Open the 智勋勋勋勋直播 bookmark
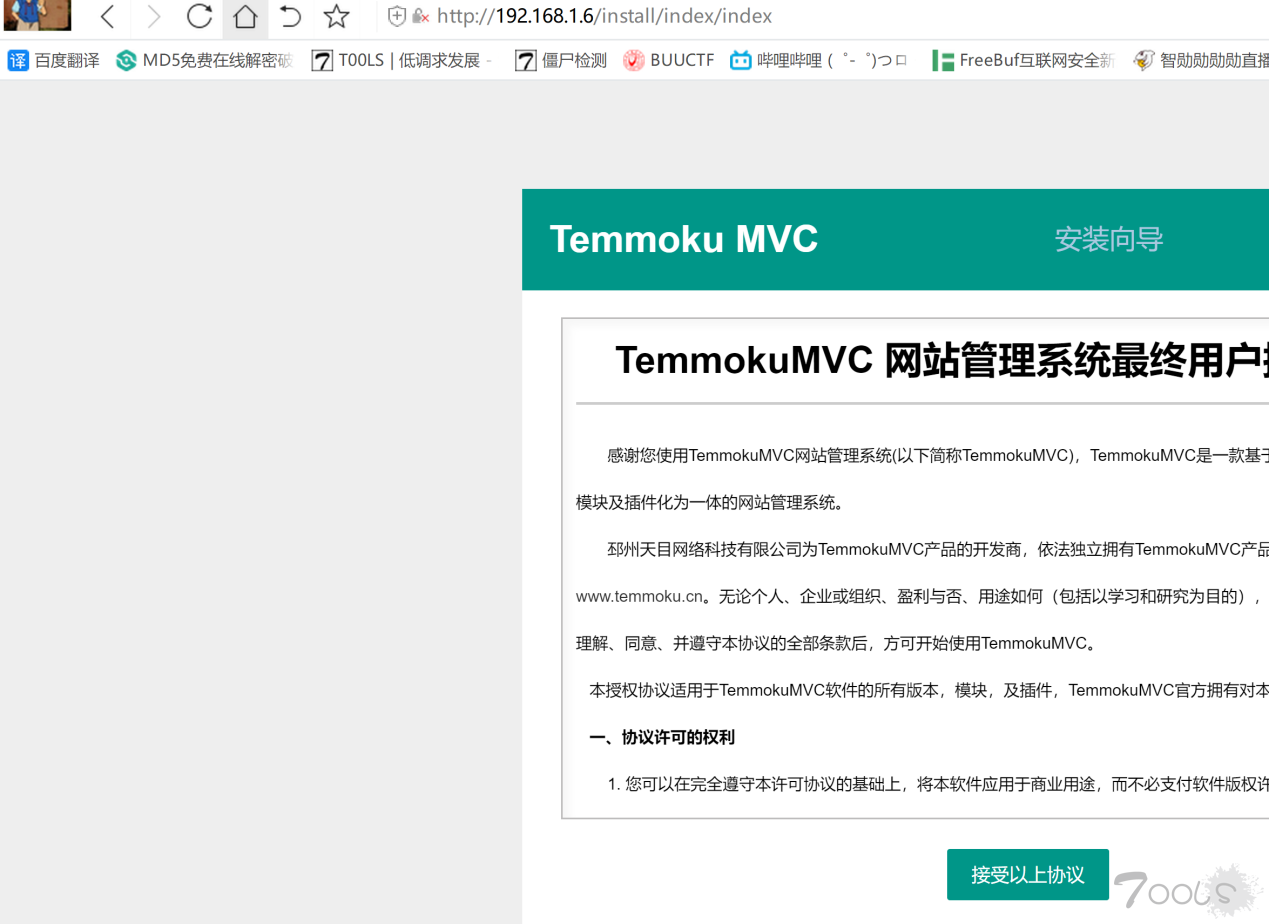The image size is (1269, 924). (1200, 60)
